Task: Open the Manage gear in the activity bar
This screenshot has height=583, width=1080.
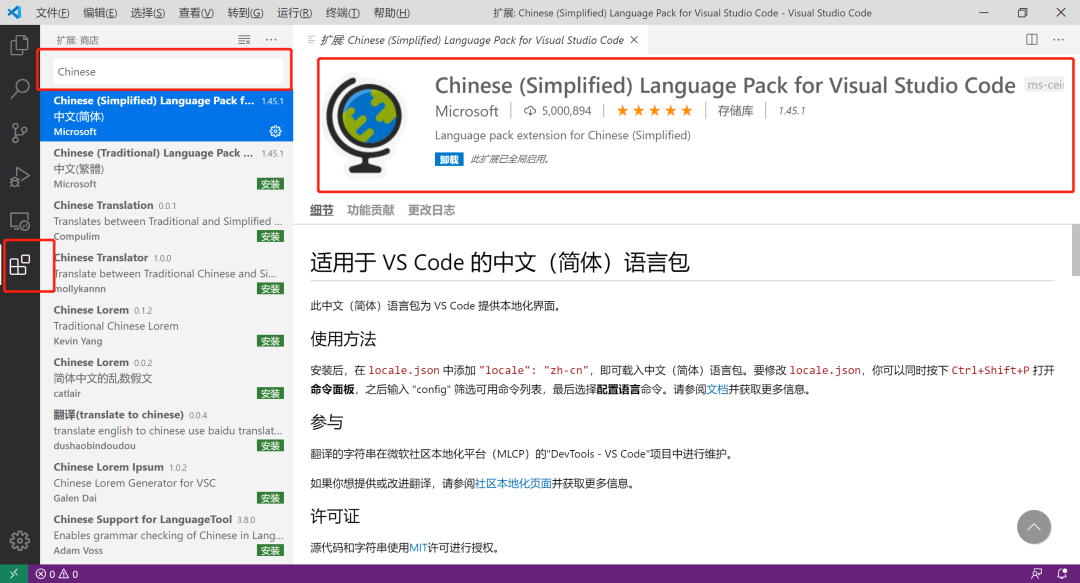Action: click(x=19, y=541)
